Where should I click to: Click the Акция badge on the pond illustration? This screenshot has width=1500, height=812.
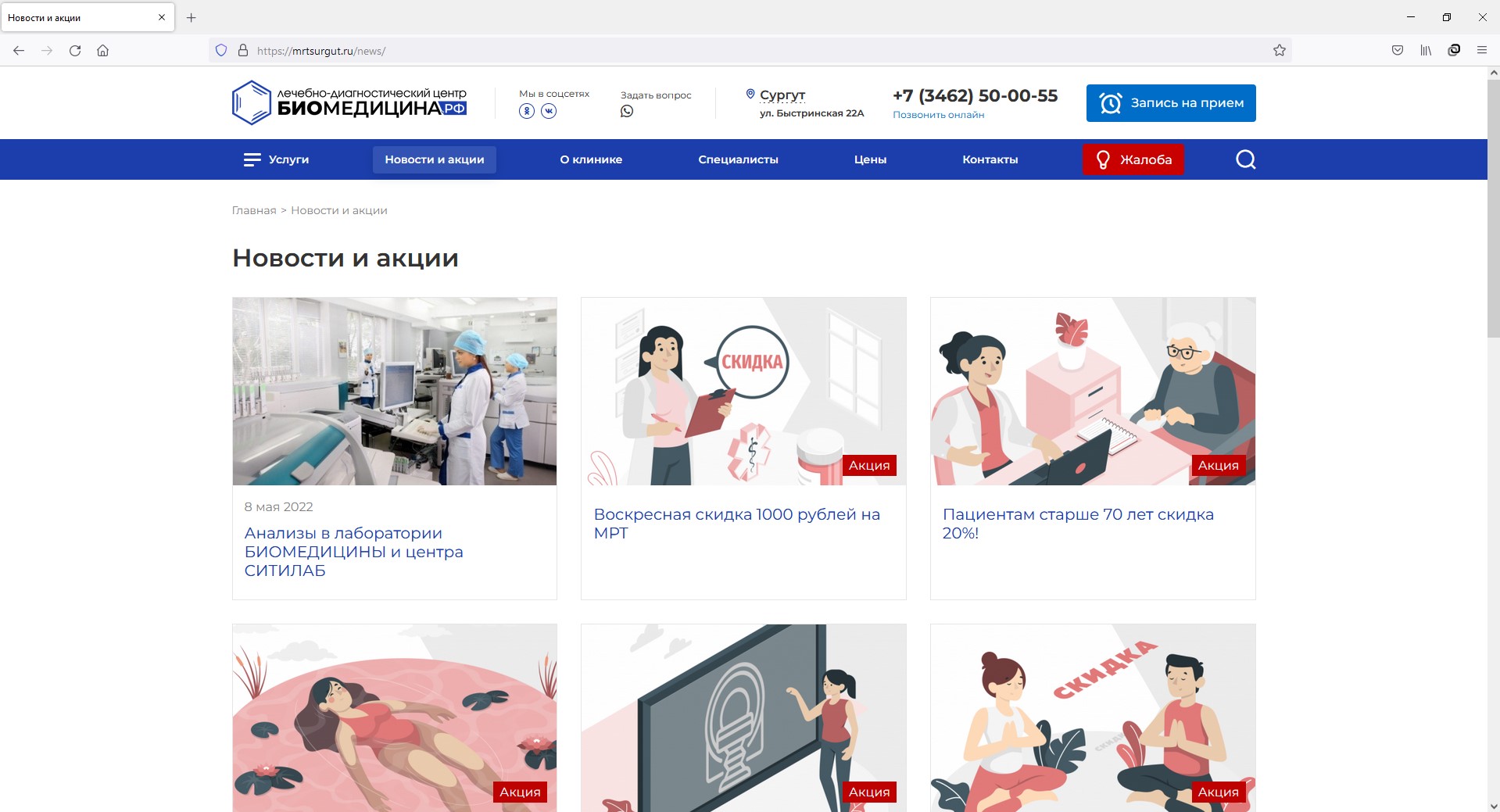[x=520, y=792]
